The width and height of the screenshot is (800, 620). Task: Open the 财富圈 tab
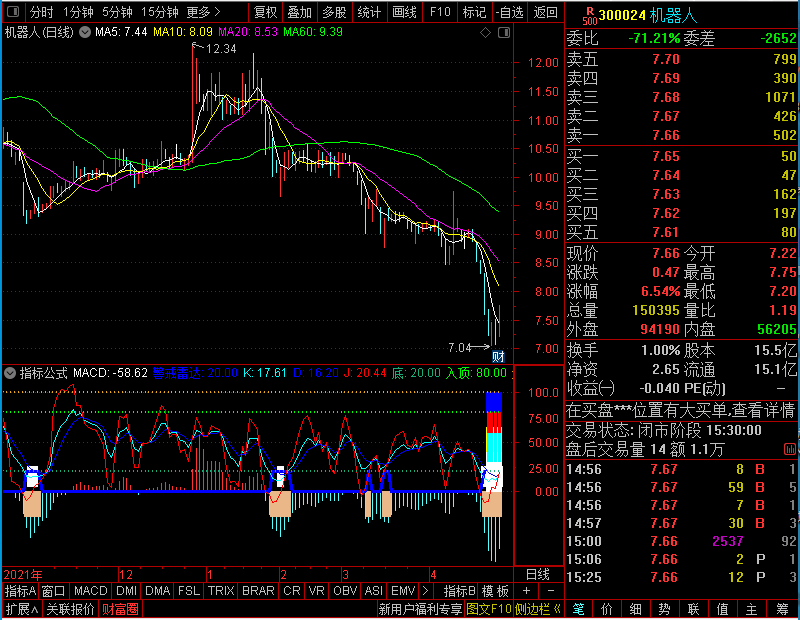pyautogui.click(x=120, y=609)
